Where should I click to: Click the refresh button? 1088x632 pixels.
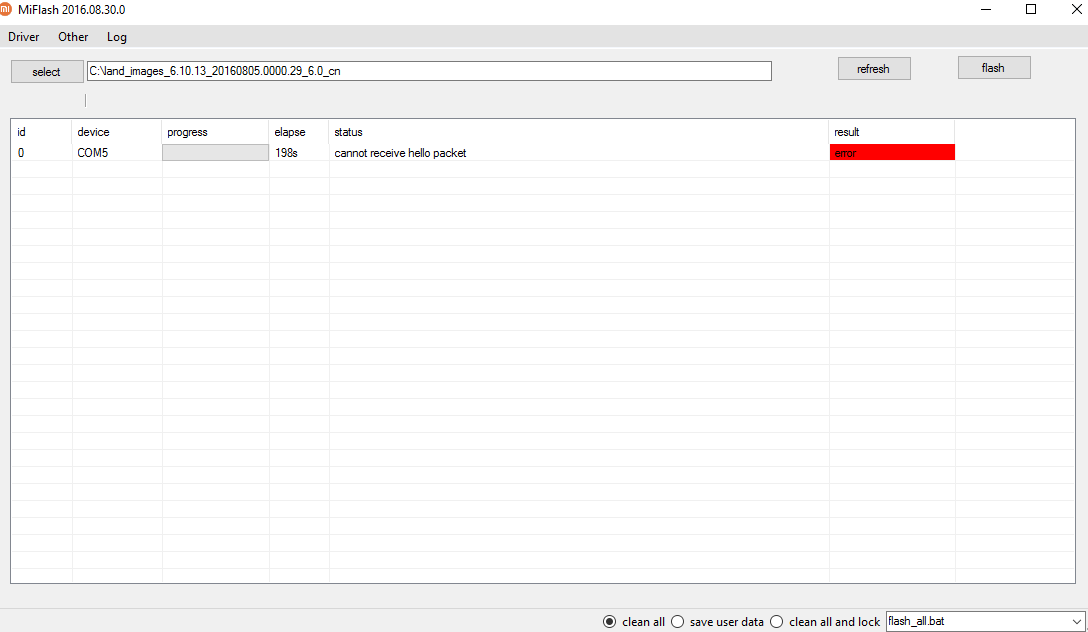pyautogui.click(x=874, y=69)
